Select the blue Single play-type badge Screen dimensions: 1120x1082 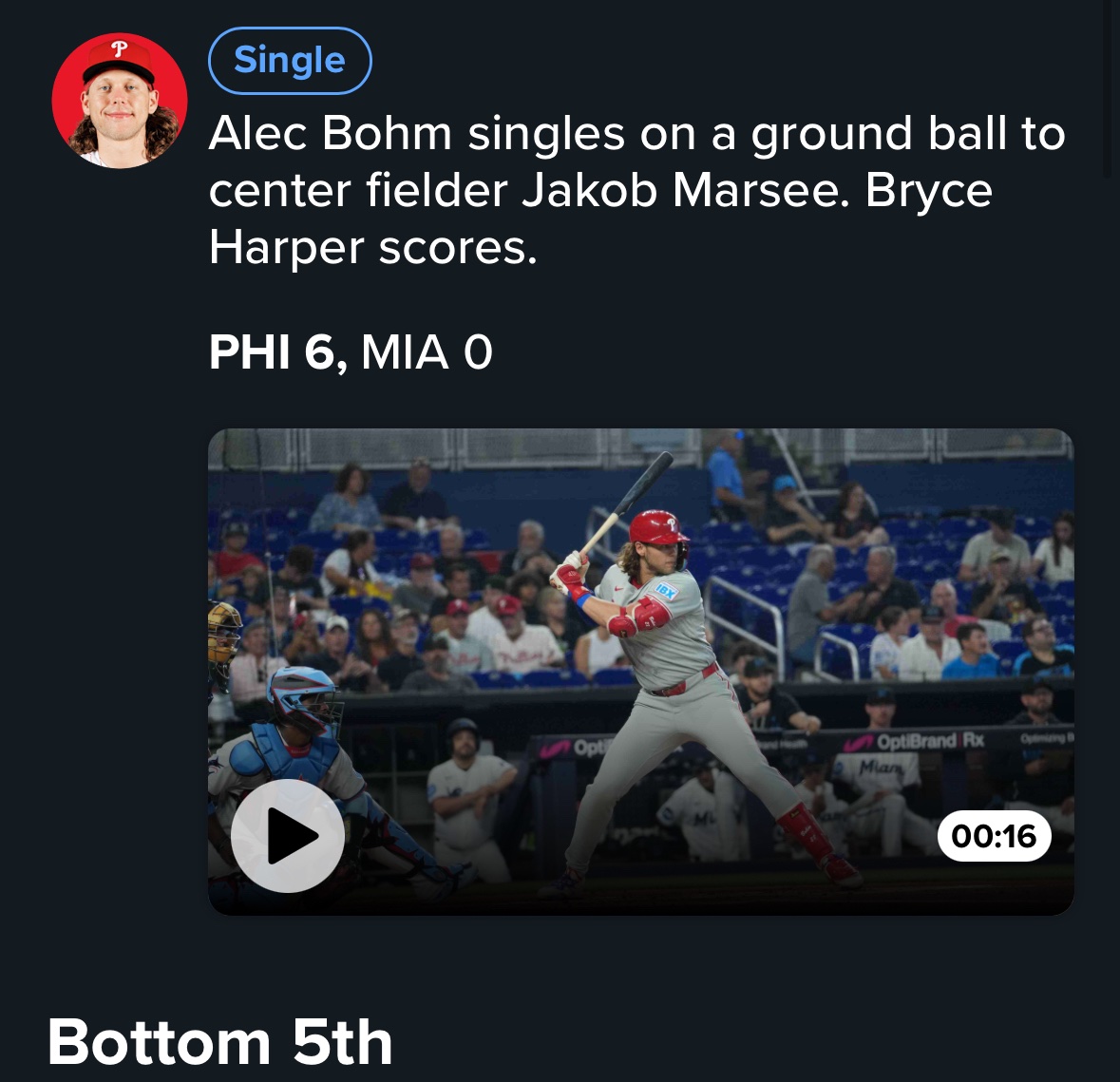click(290, 61)
